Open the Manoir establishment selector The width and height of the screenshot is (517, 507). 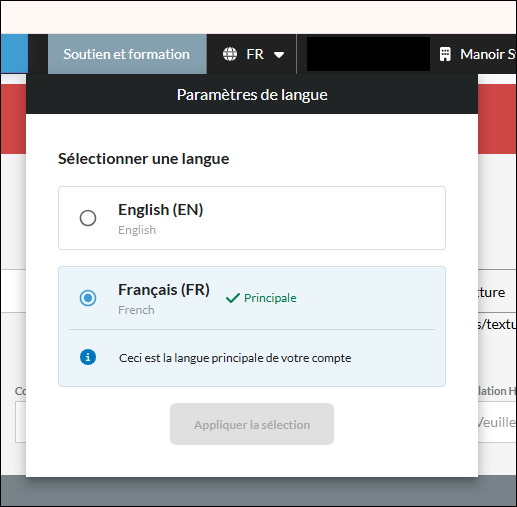click(478, 54)
